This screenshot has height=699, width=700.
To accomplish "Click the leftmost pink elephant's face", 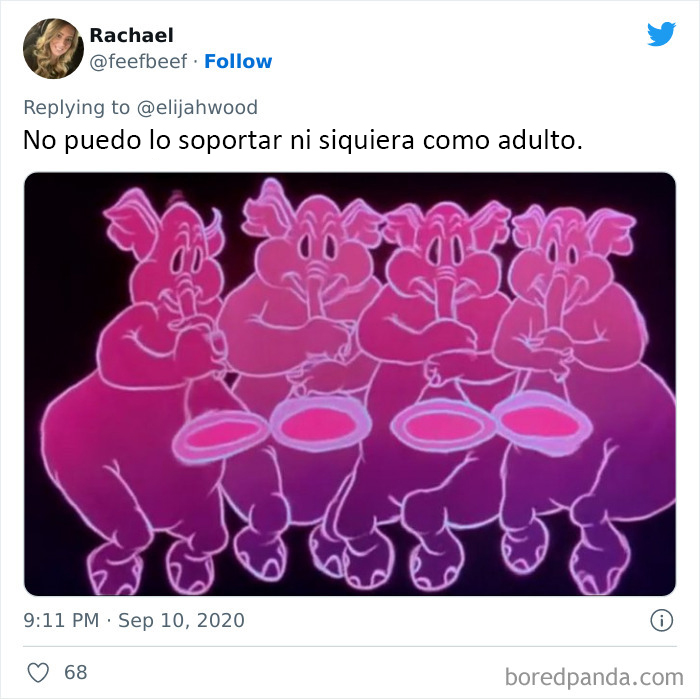I will [x=183, y=261].
